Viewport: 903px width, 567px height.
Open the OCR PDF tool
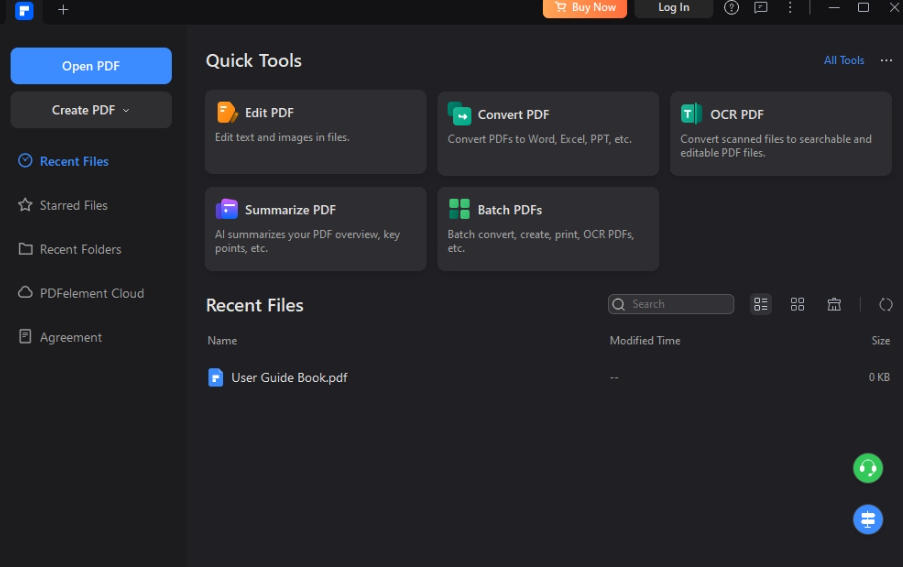[780, 131]
